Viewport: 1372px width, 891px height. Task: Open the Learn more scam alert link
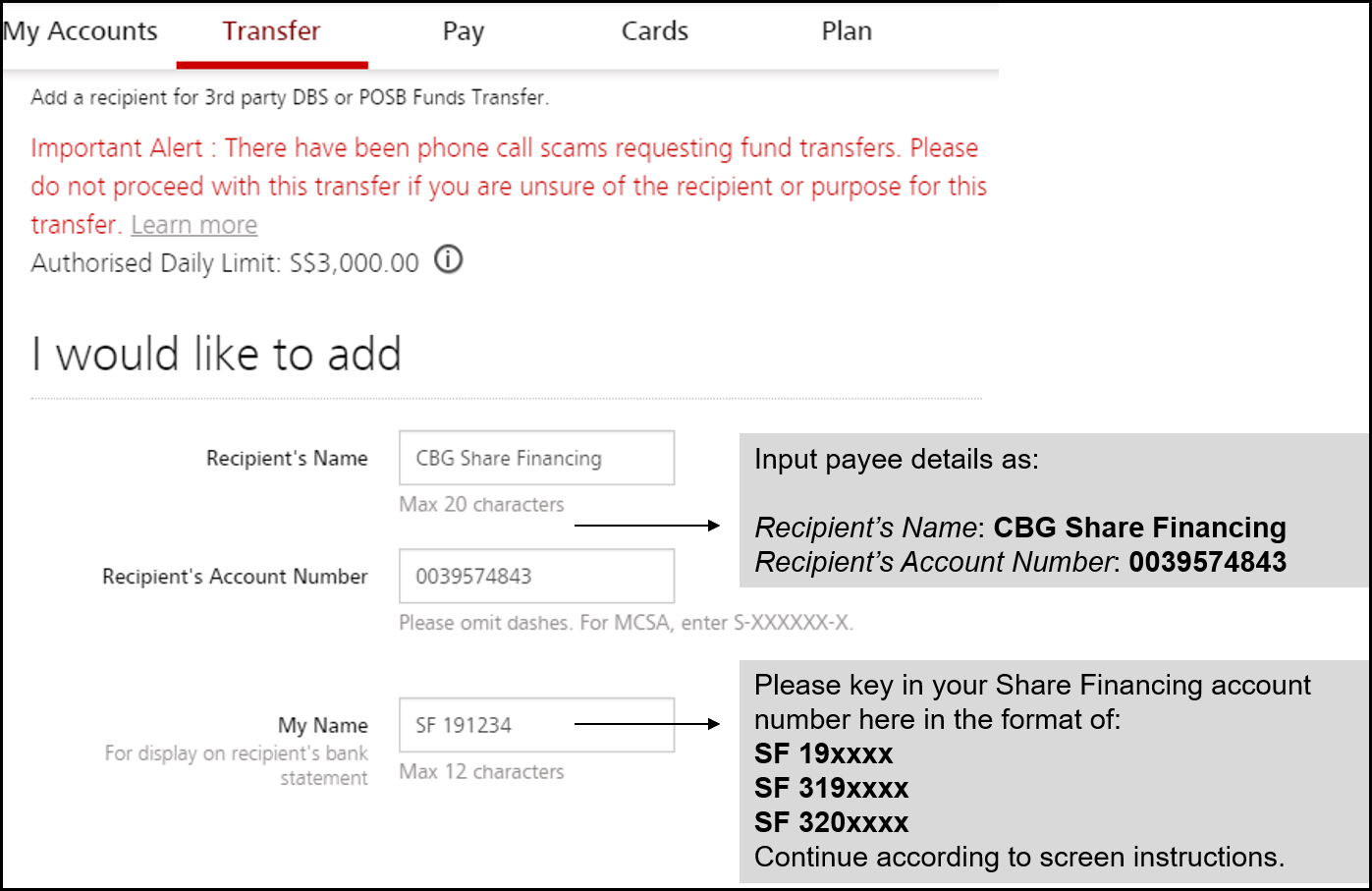click(194, 225)
